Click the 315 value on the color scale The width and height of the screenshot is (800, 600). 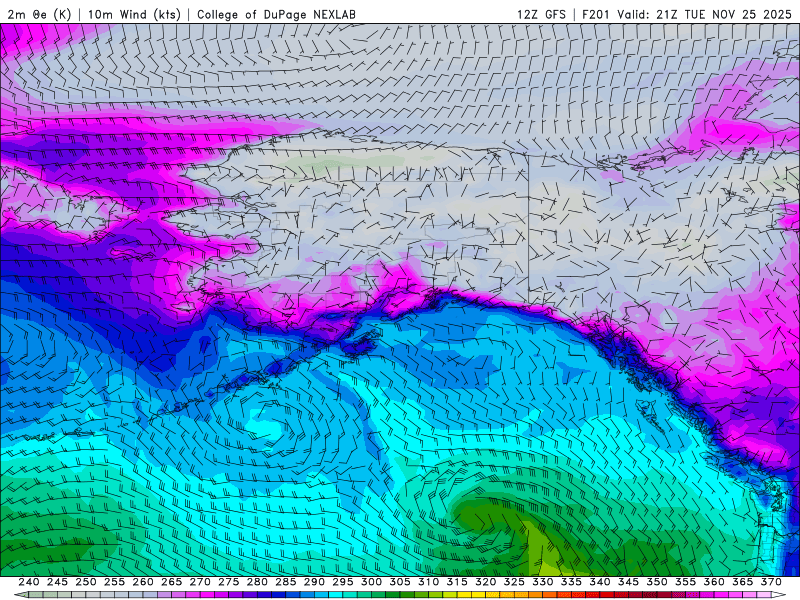(457, 582)
